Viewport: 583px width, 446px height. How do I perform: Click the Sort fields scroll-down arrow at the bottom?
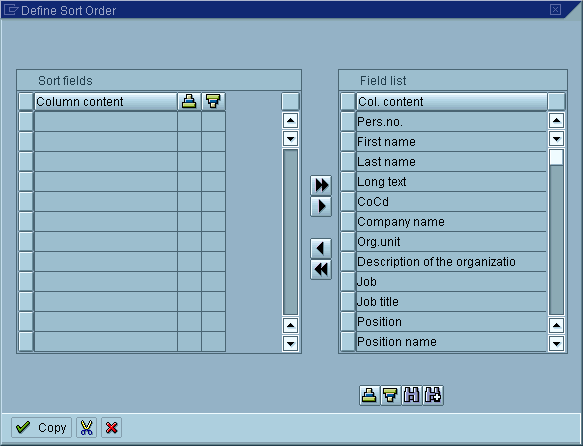pyautogui.click(x=290, y=343)
